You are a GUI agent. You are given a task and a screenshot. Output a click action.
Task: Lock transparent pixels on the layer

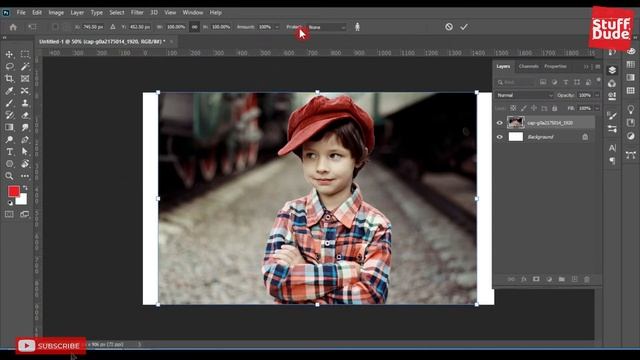[513, 108]
